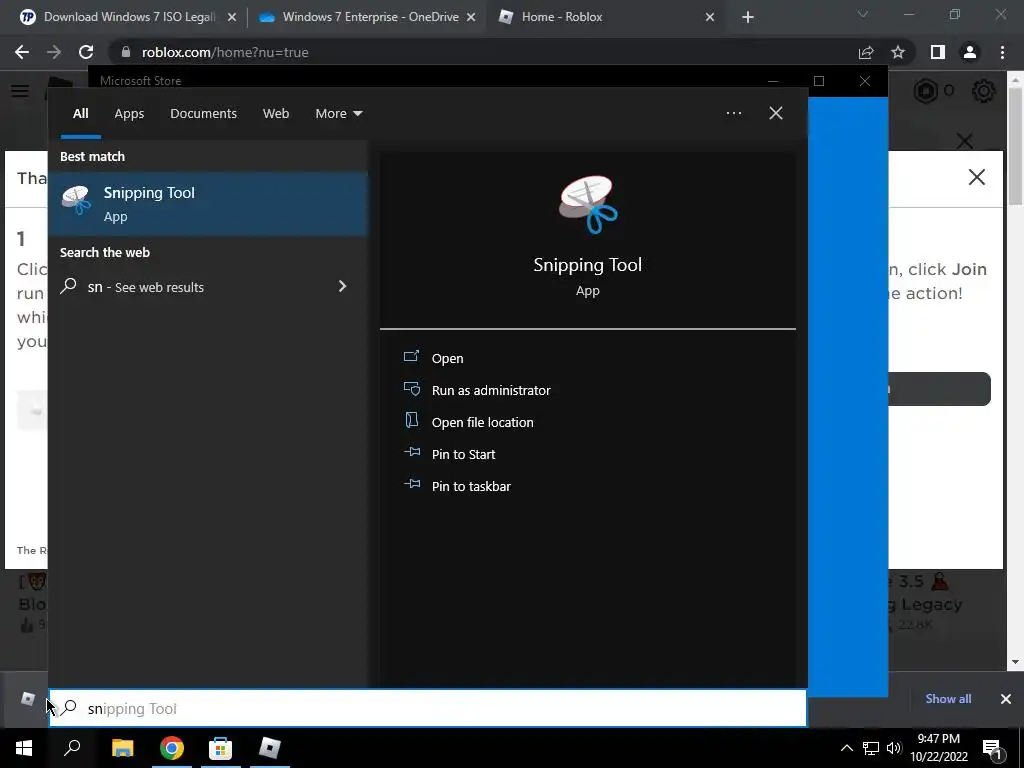
Task: Click the Roblox Robux icon
Action: point(925,91)
